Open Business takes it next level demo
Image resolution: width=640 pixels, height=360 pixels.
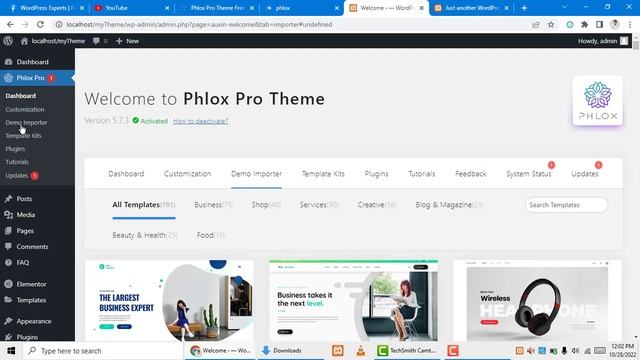pyautogui.click(x=353, y=300)
